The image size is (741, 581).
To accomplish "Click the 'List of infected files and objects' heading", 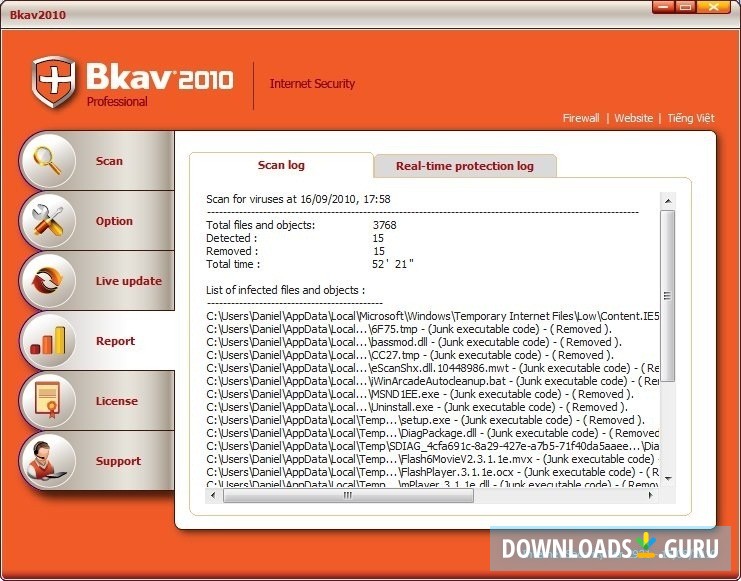I will click(x=285, y=290).
